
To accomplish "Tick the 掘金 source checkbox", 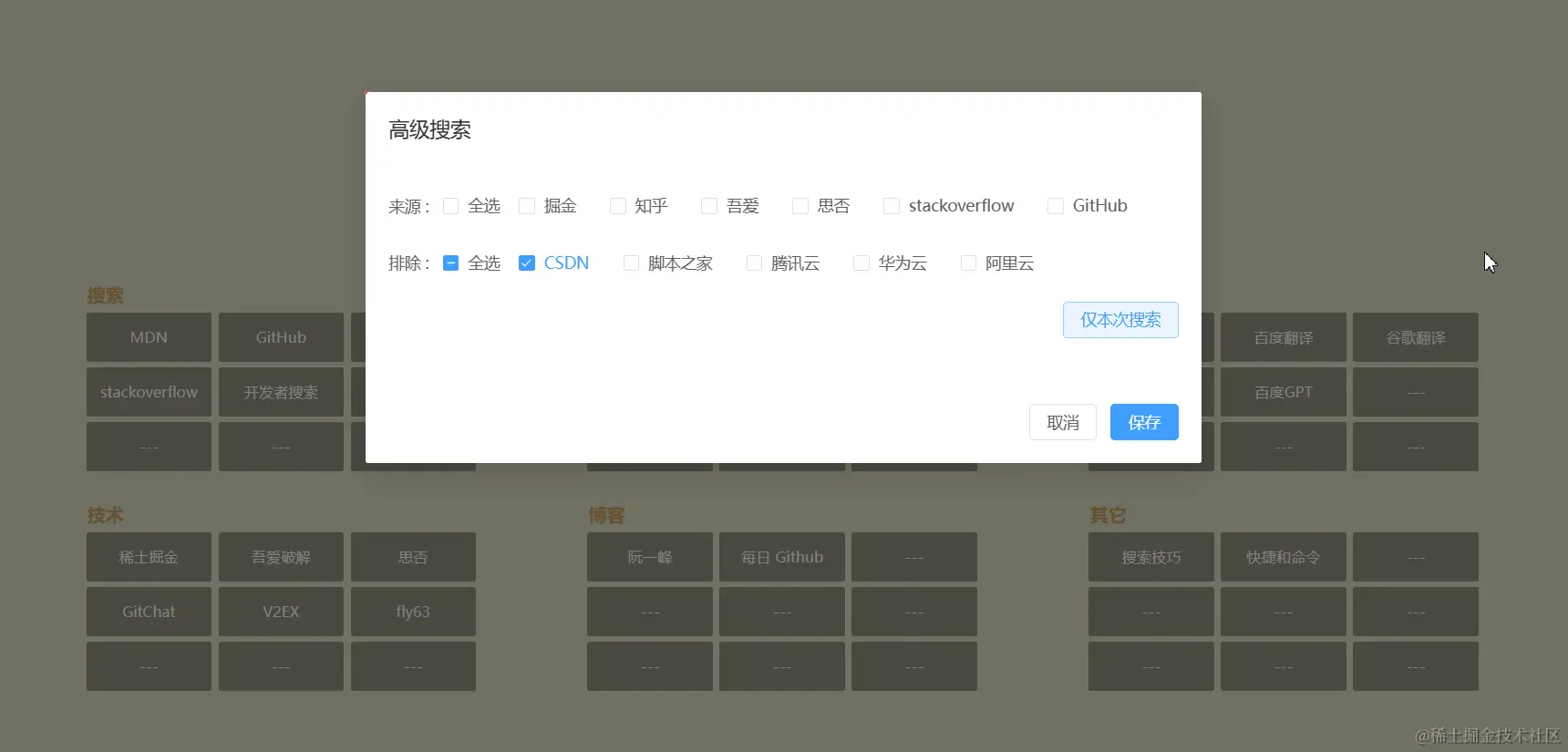I will [x=527, y=206].
